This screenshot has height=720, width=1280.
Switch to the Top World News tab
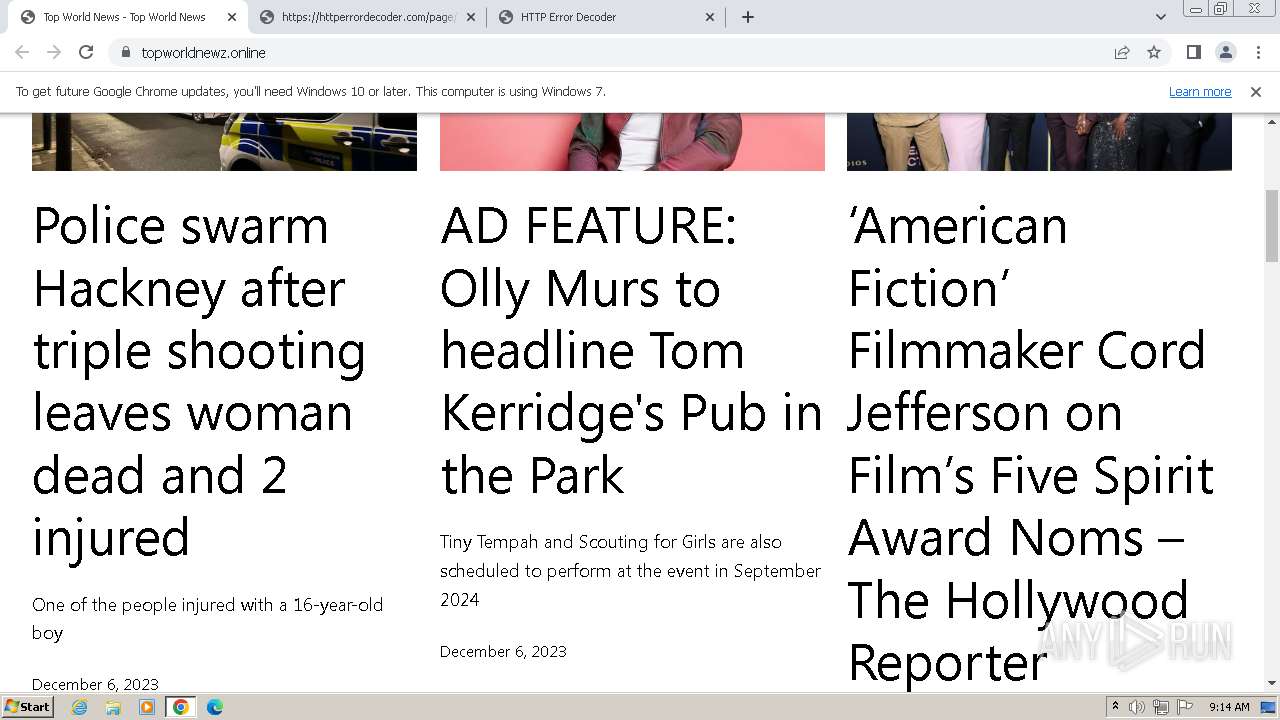coord(128,17)
